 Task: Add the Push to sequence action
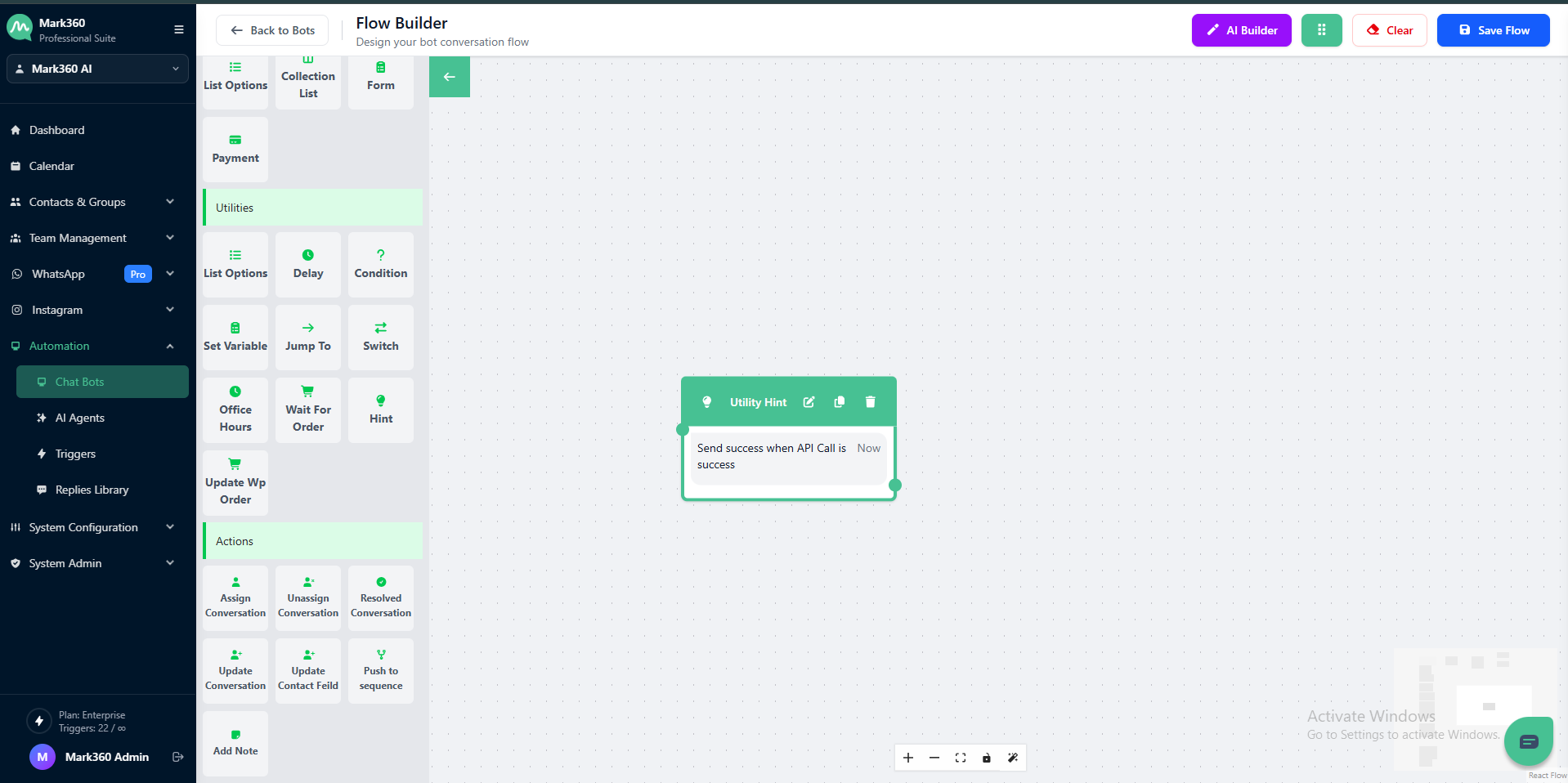click(x=380, y=671)
